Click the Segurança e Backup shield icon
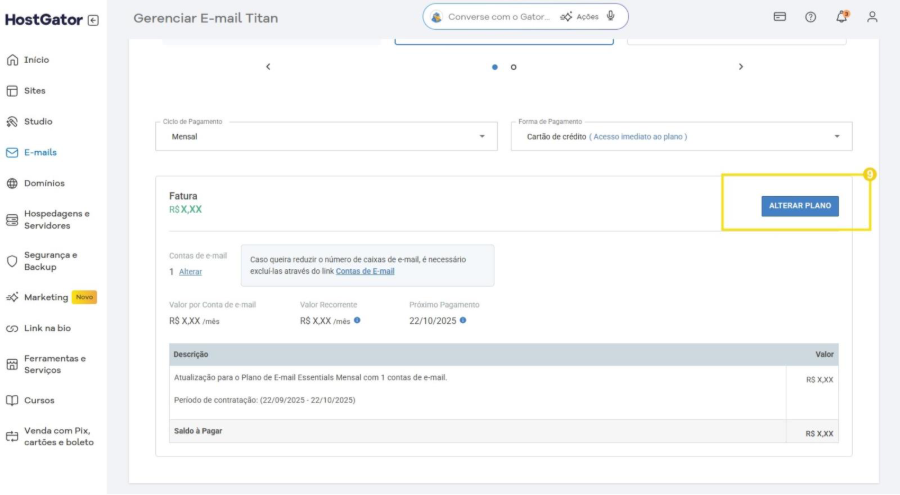The image size is (900, 495). 12,261
